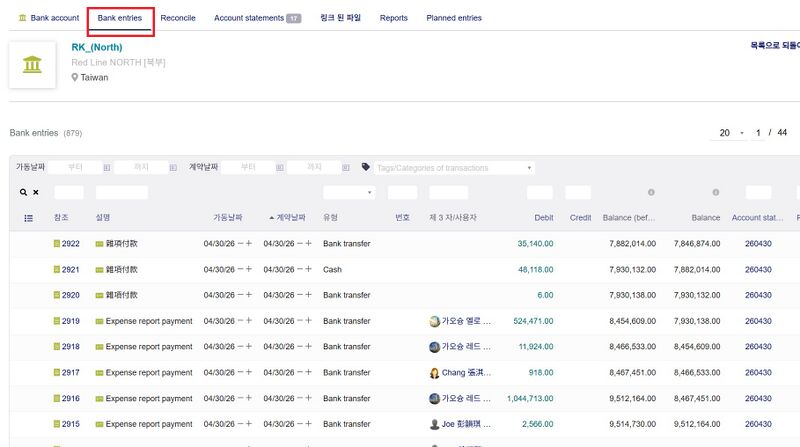Open bank entry 2919

coord(70,321)
